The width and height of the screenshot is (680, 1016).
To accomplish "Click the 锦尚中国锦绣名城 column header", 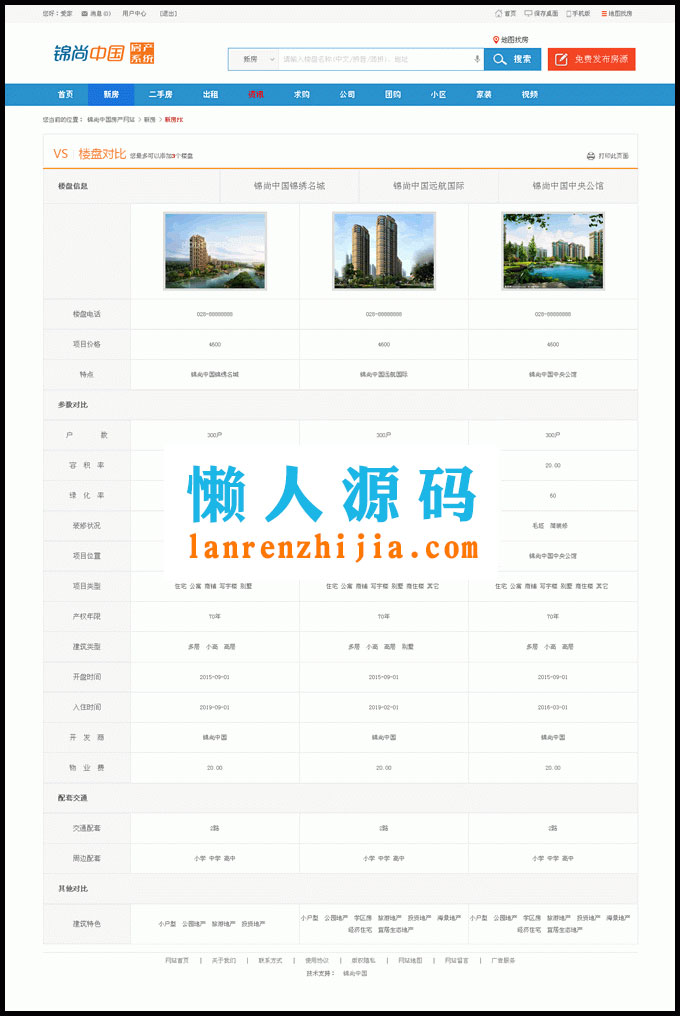I will pos(289,186).
